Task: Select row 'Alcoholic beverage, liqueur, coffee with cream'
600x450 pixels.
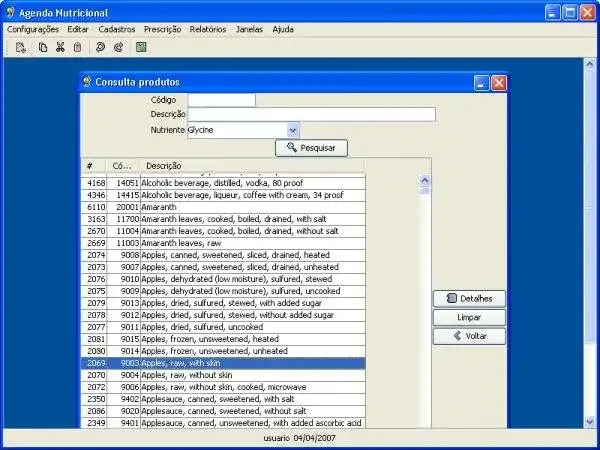Action: (223, 195)
